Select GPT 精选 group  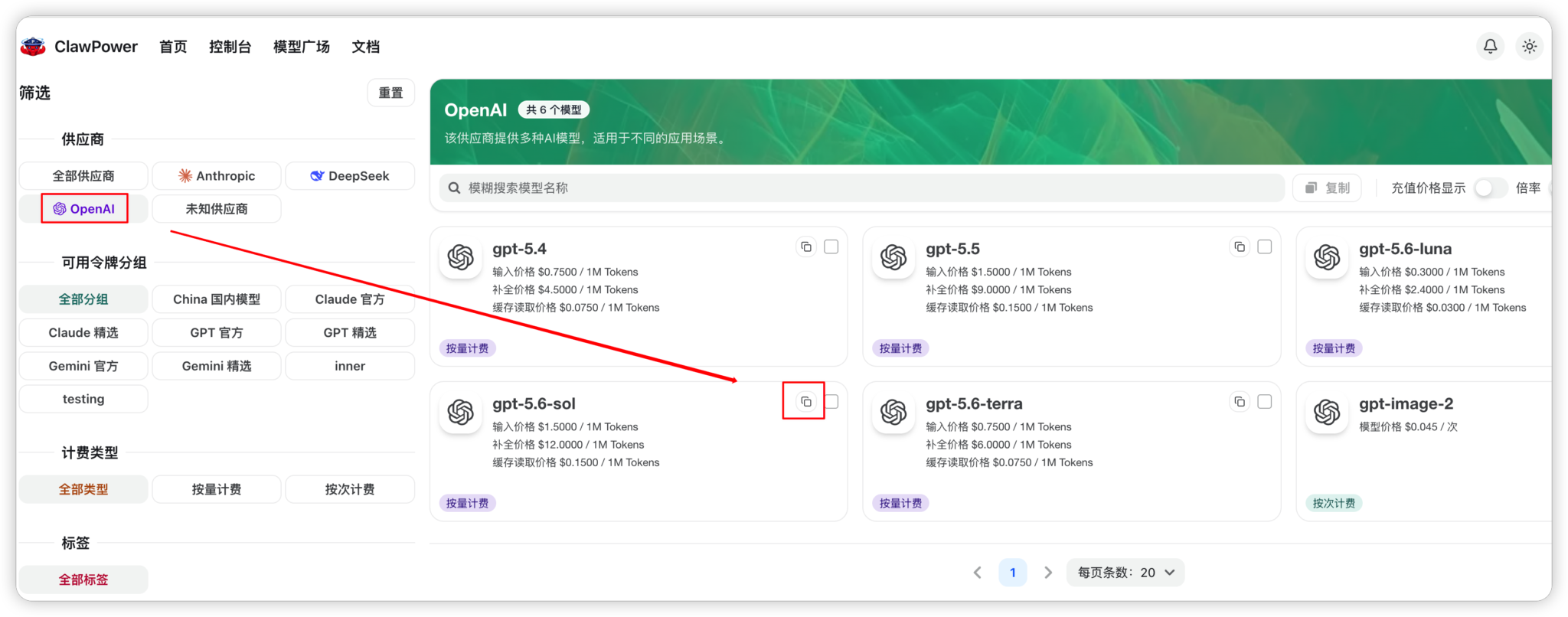(350, 333)
